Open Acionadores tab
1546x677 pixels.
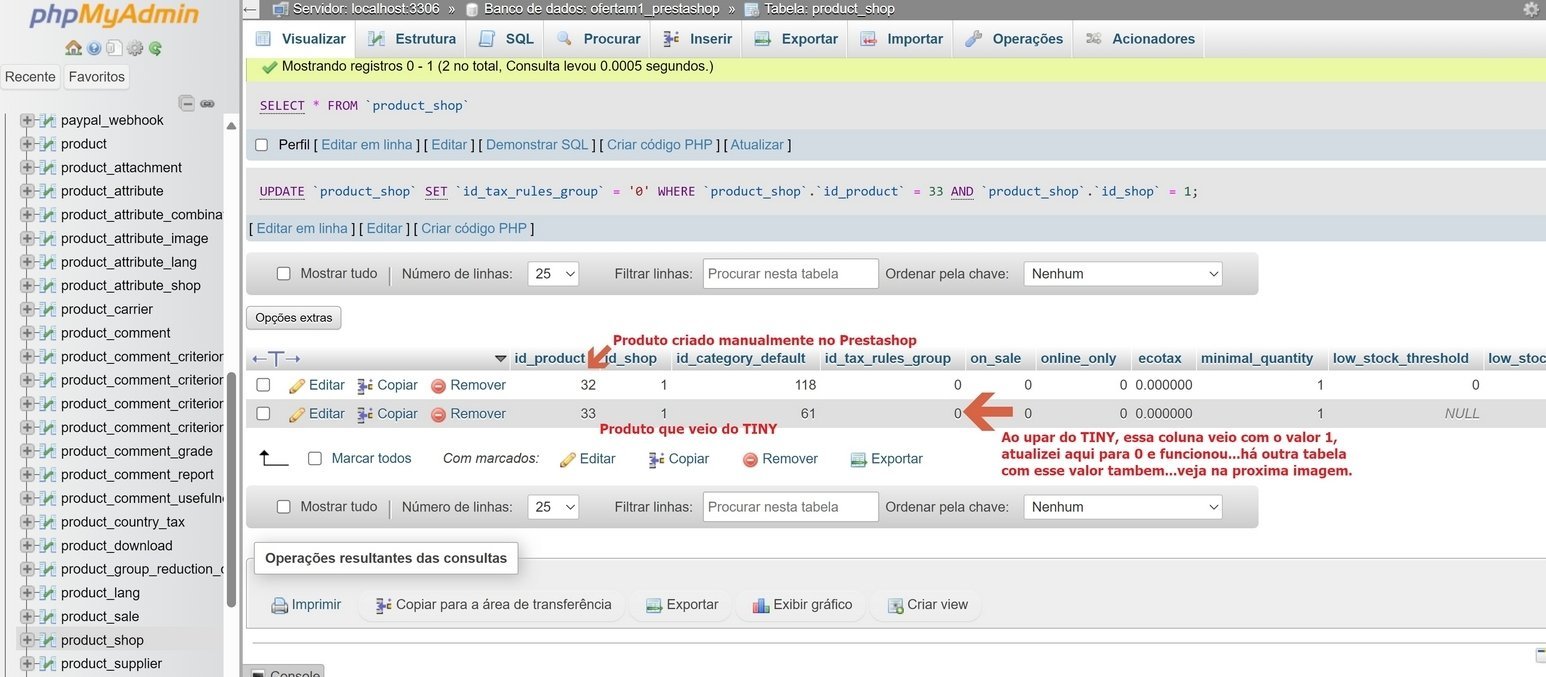(x=1140, y=39)
